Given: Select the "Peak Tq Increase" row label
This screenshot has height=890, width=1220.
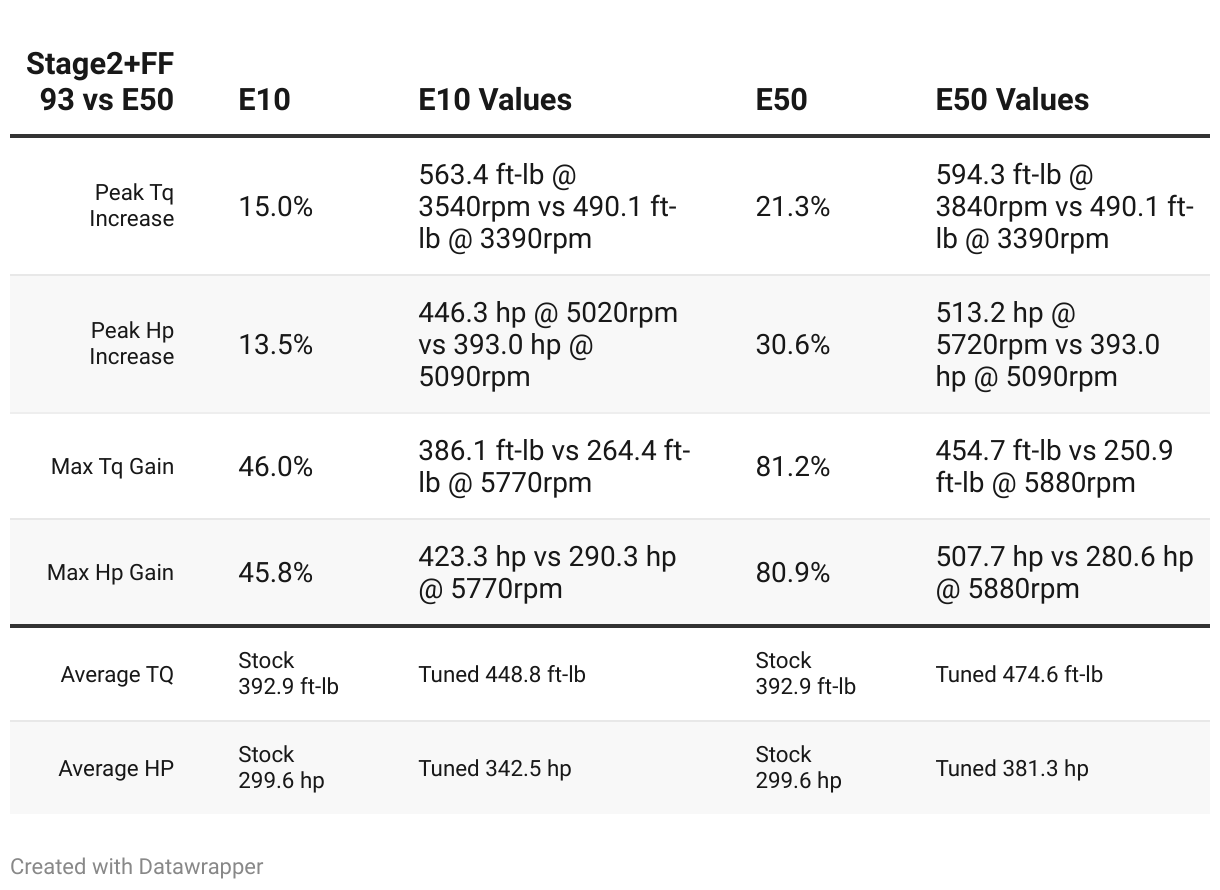Looking at the screenshot, I should click(x=132, y=205).
